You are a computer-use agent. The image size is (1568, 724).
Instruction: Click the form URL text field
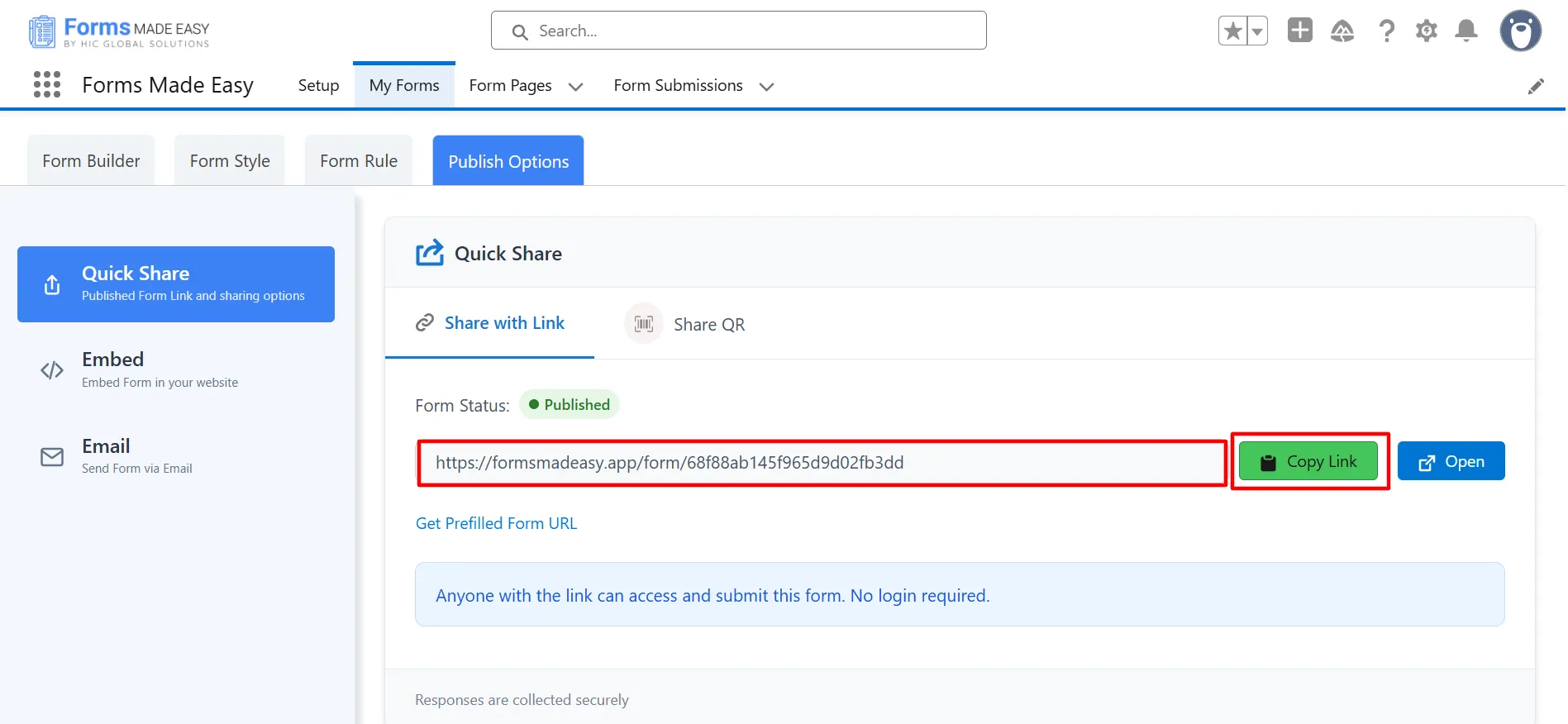[822, 463]
